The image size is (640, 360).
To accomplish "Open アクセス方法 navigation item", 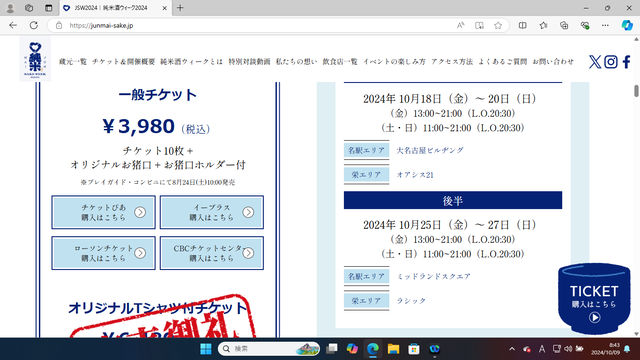I will click(x=452, y=62).
